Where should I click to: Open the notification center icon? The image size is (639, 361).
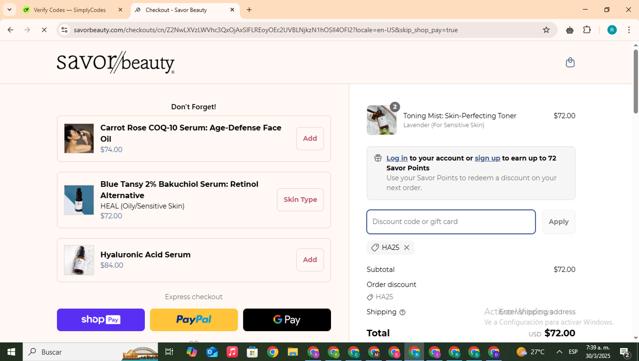tap(625, 352)
